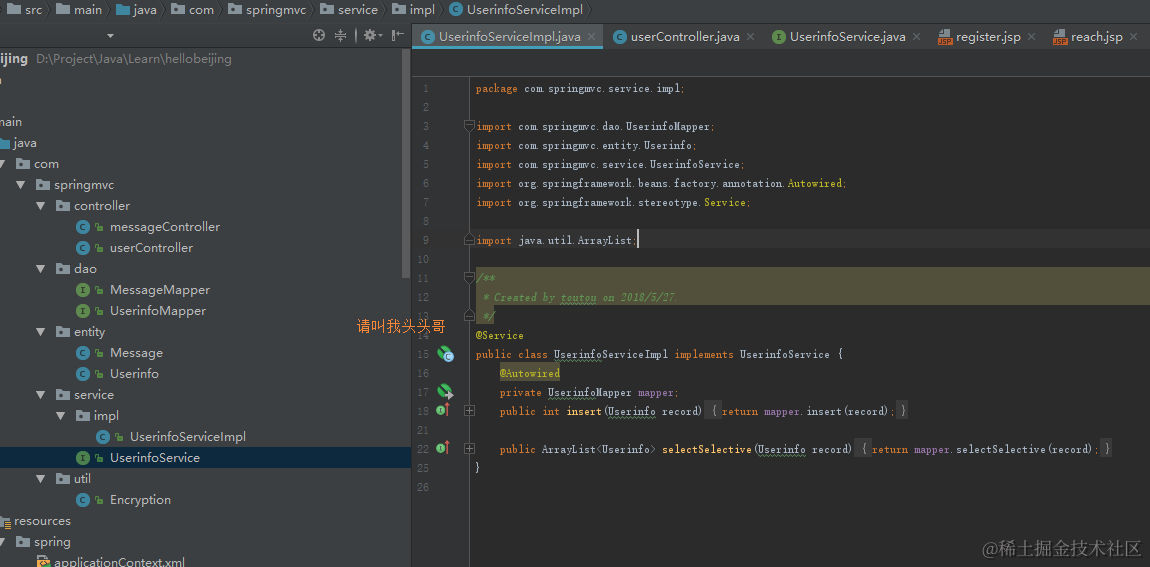This screenshot has width=1150, height=567.
Task: Click @Service annotation in code
Action: [499, 335]
